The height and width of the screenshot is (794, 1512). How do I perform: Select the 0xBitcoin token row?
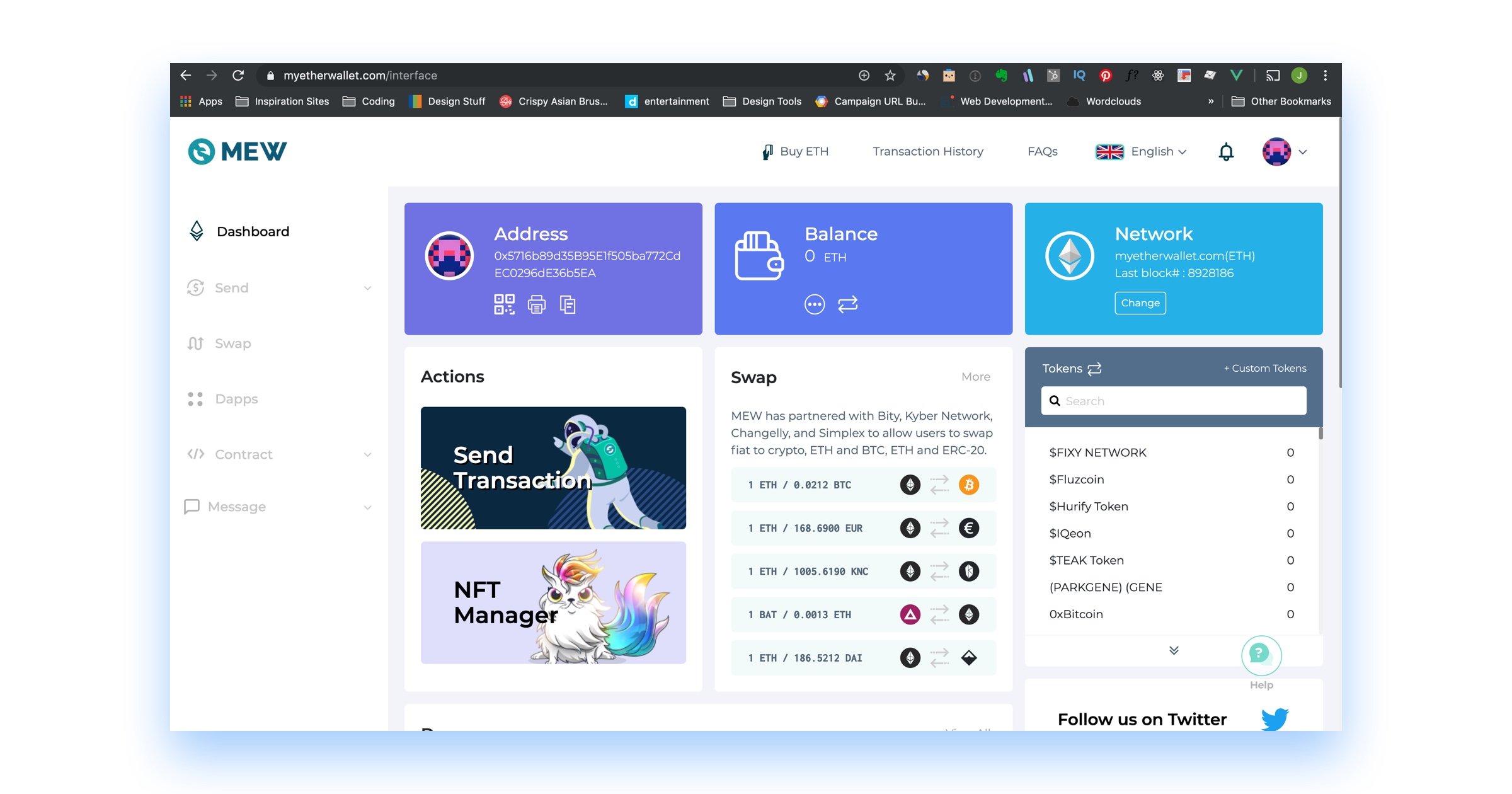click(x=1172, y=614)
